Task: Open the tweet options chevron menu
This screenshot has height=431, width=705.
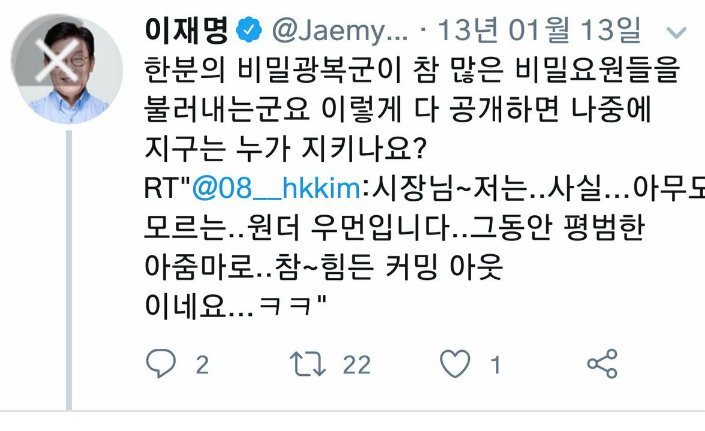Action: coord(676,32)
